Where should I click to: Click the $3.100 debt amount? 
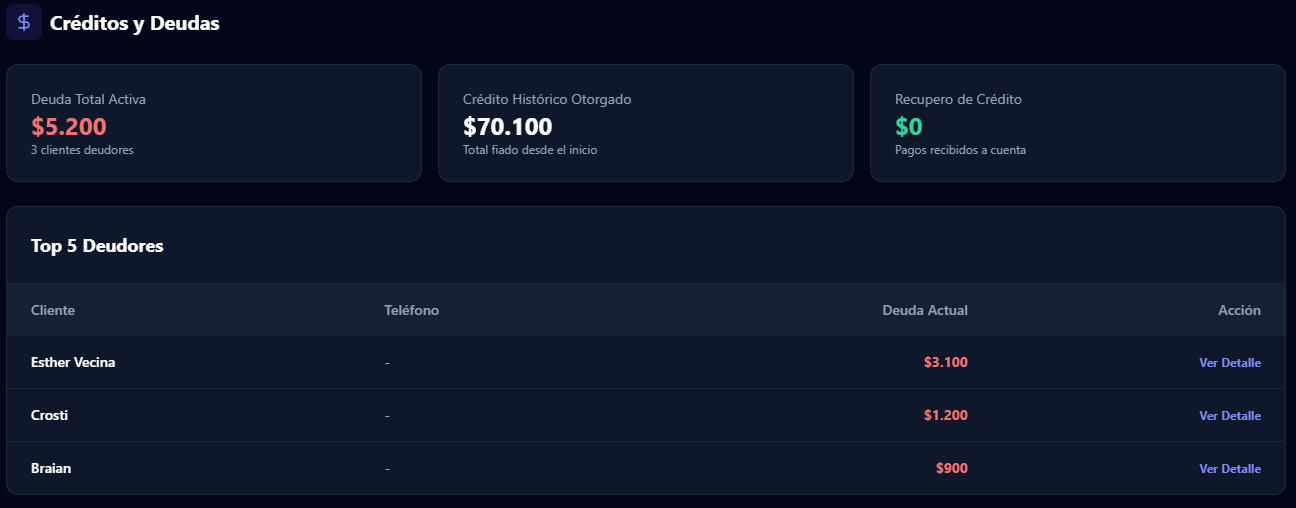(945, 363)
